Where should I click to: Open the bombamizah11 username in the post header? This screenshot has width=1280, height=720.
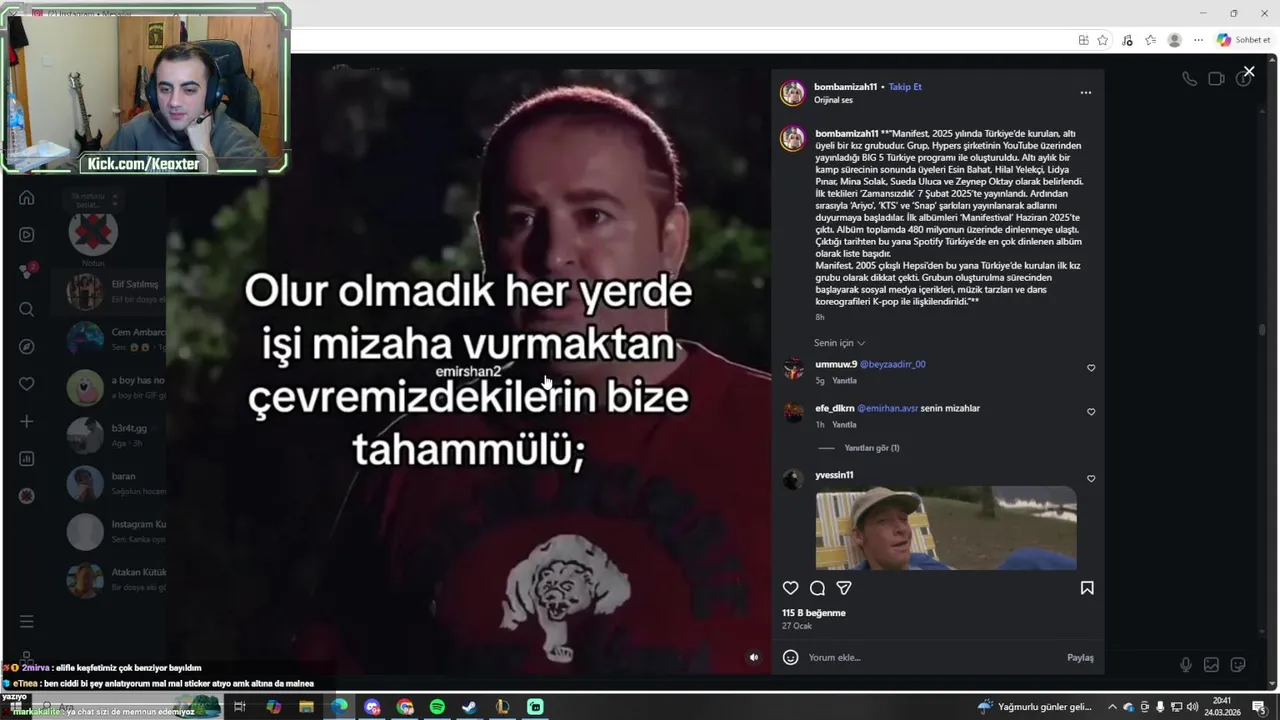tap(845, 87)
